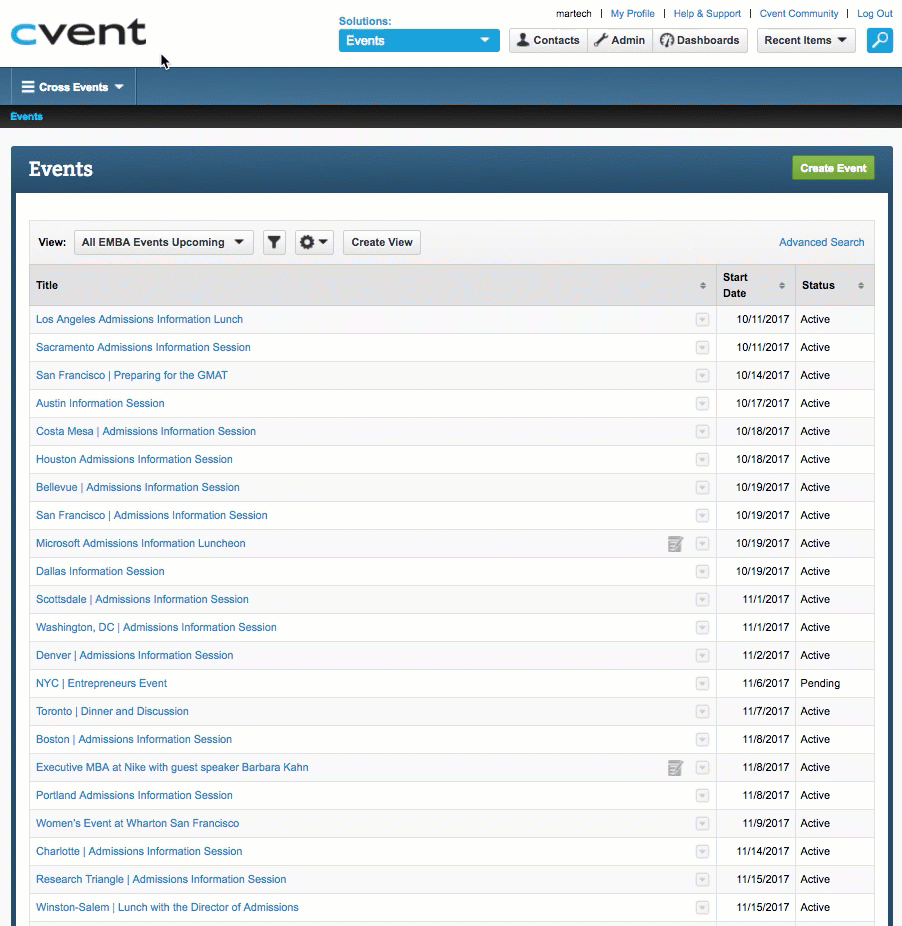Image resolution: width=902 pixels, height=926 pixels.
Task: Click the Events breadcrumb link
Action: [x=27, y=116]
